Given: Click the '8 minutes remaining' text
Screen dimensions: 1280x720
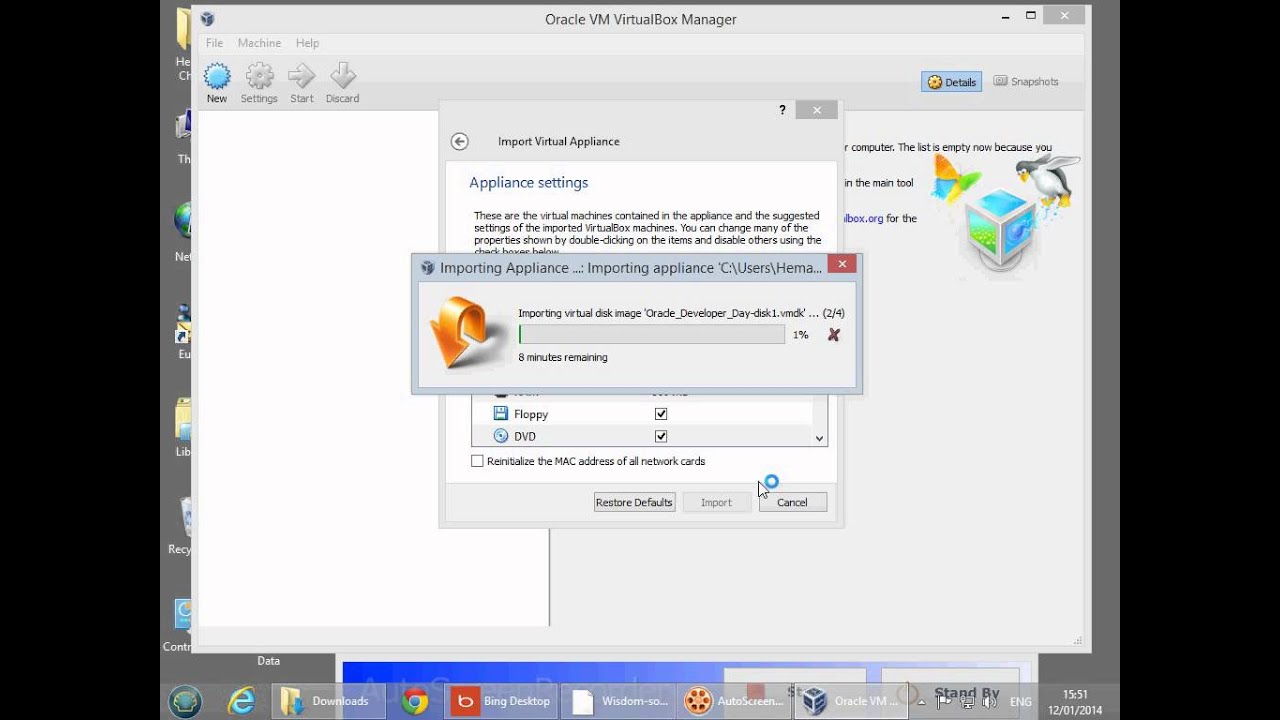Looking at the screenshot, I should click(x=563, y=357).
